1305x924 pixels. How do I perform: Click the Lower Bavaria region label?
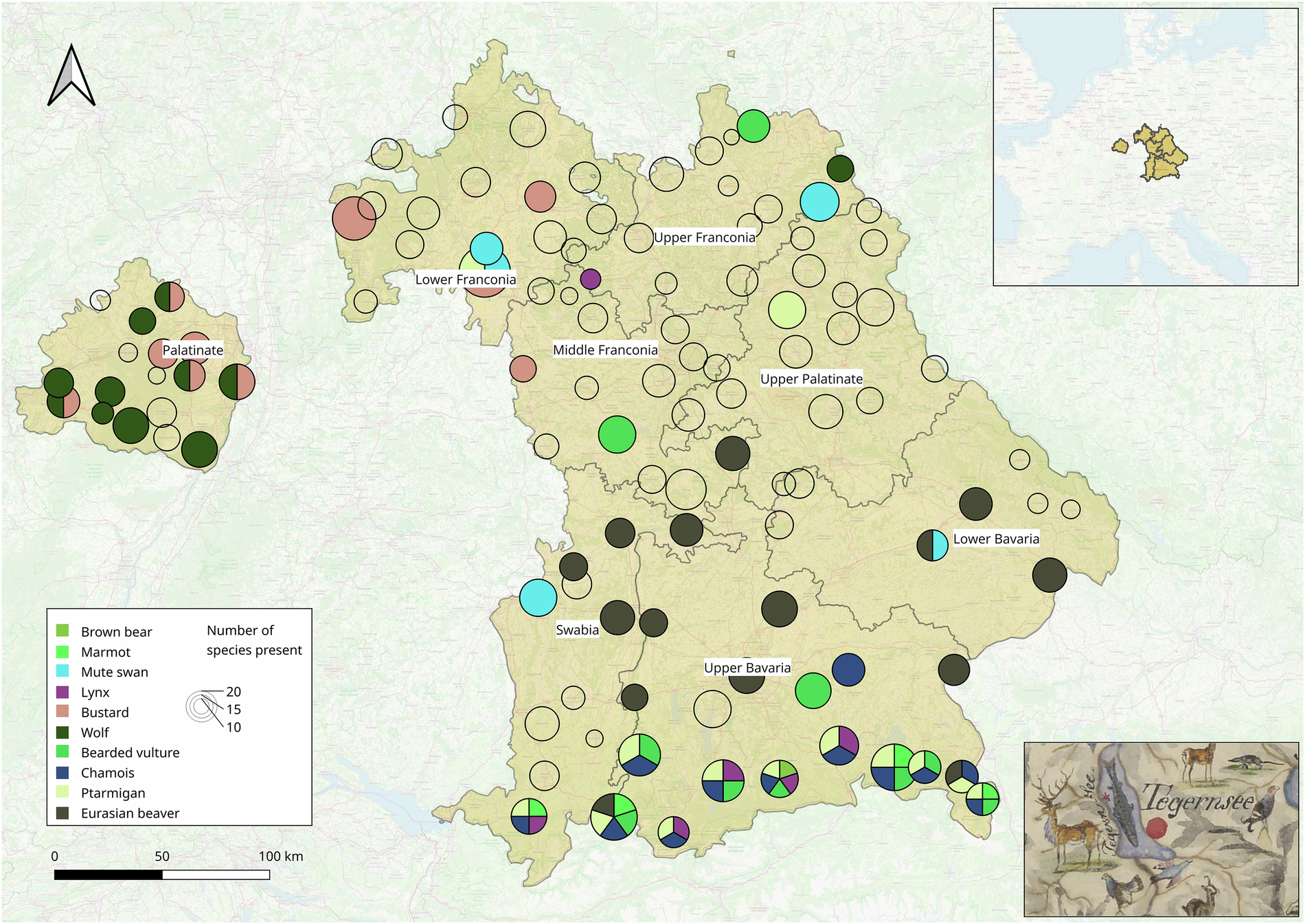995,539
